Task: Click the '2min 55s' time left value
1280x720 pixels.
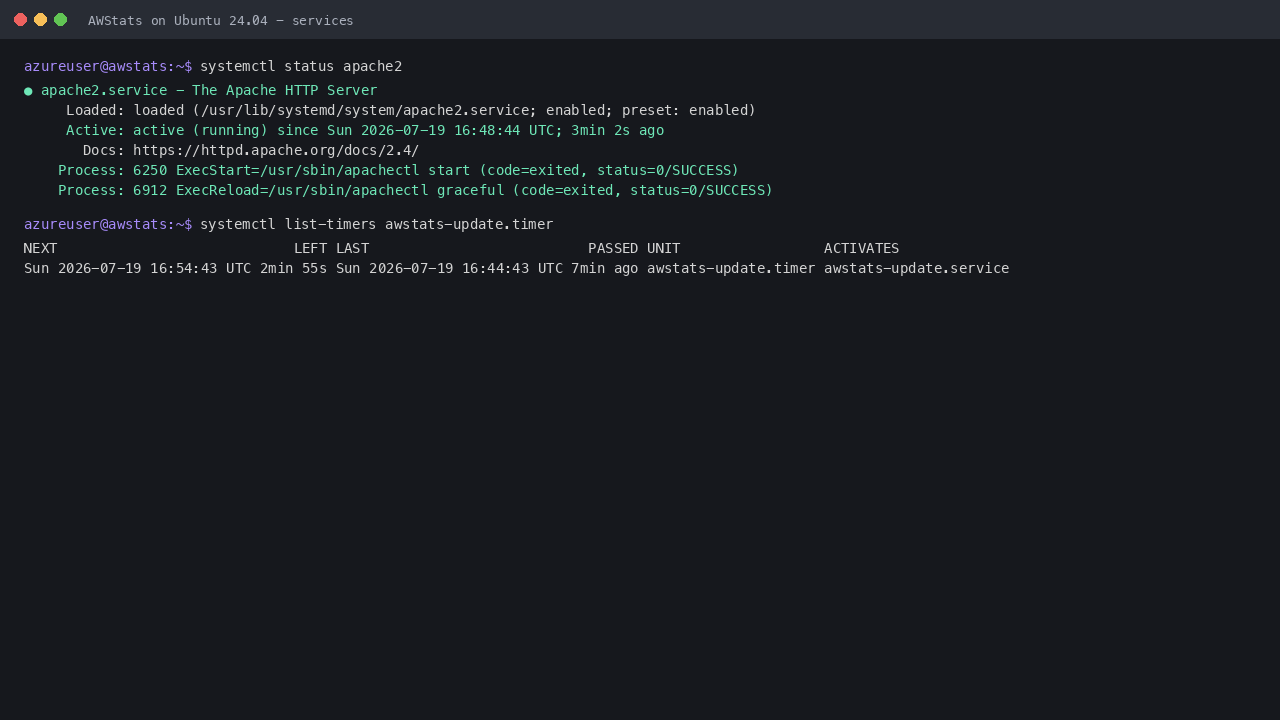Action: (x=294, y=268)
